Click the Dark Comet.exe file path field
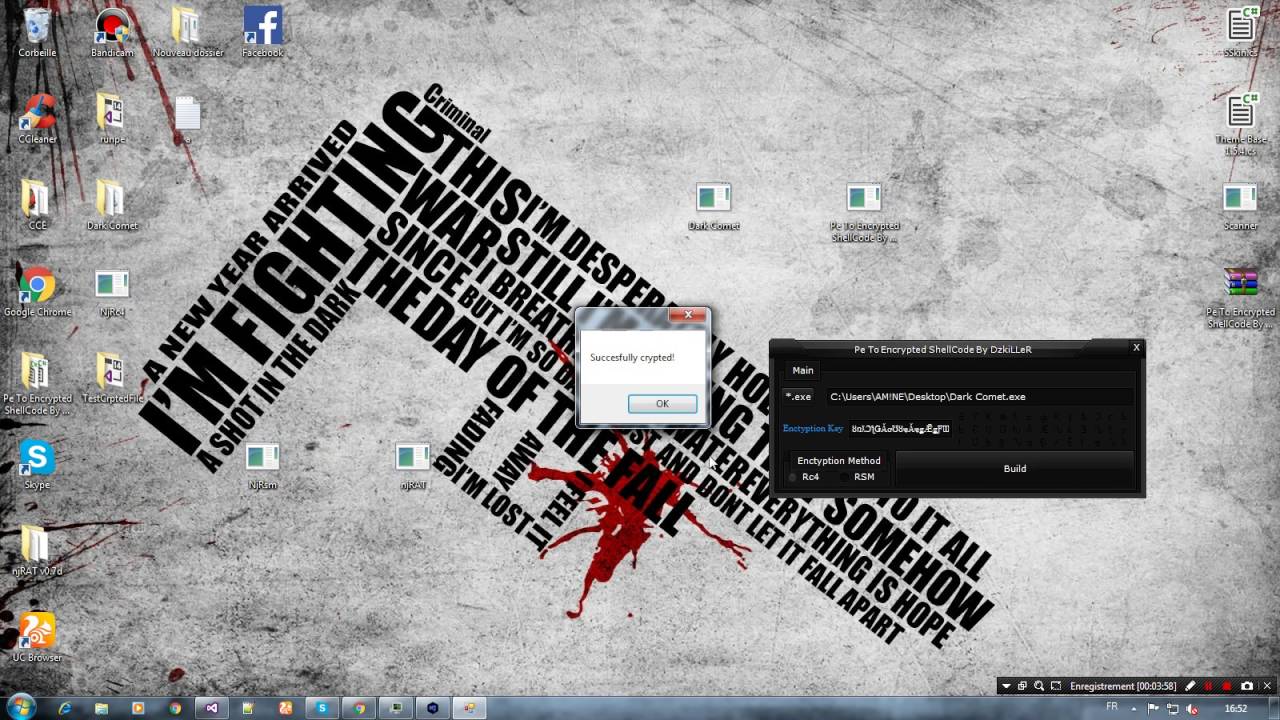1280x720 pixels. click(981, 397)
